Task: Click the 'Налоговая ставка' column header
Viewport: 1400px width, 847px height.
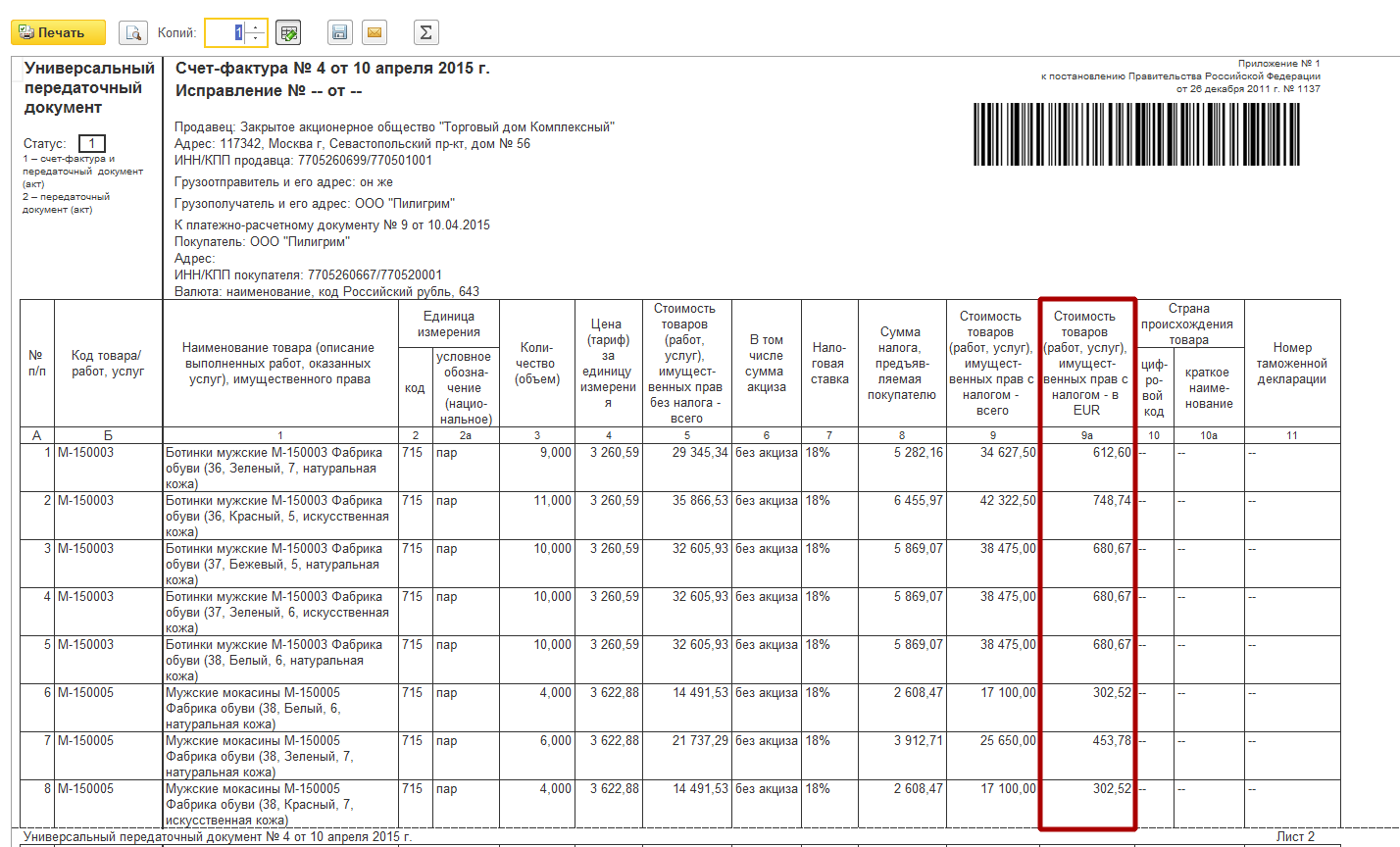Action: tap(829, 364)
